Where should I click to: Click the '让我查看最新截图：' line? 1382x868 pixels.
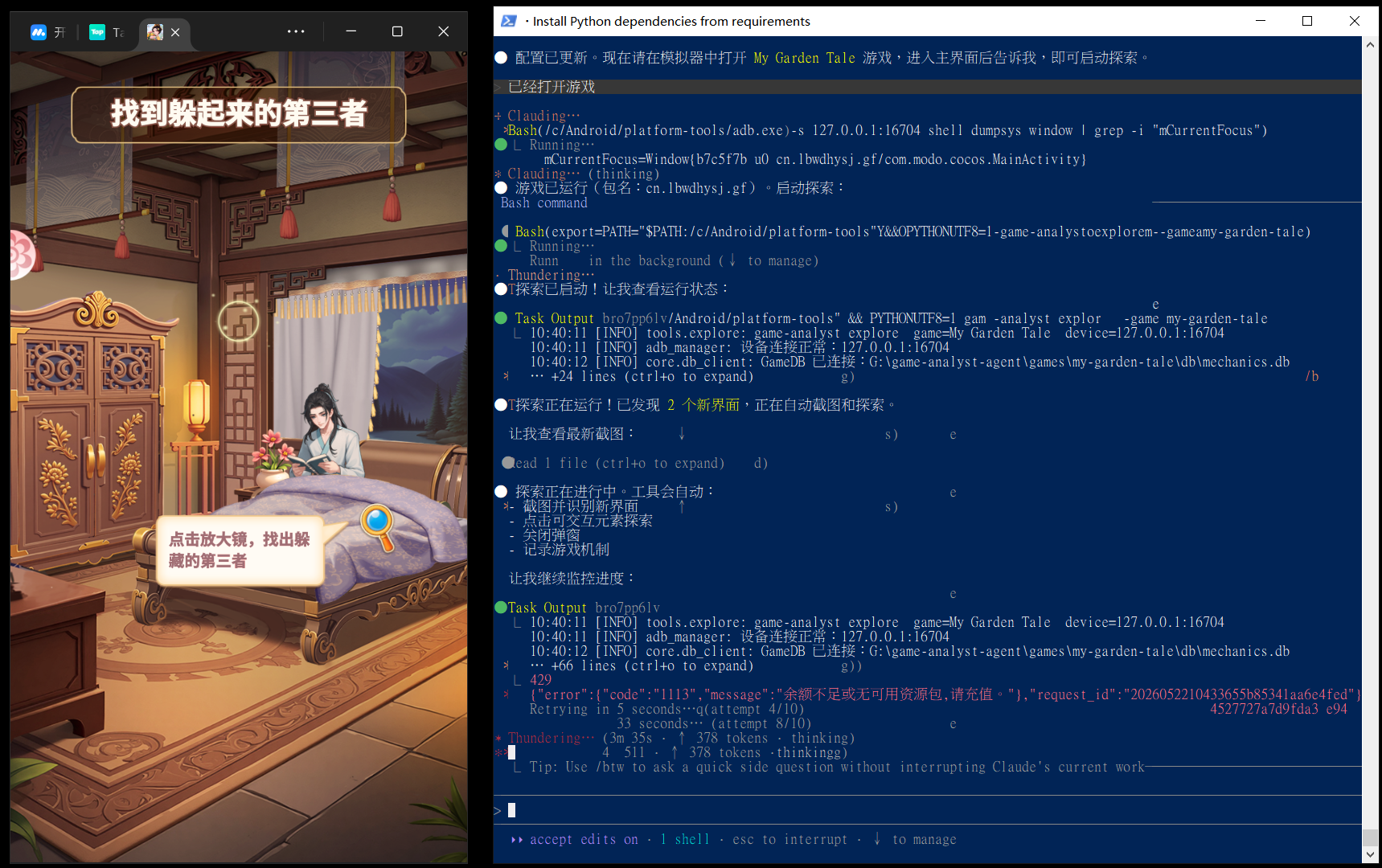[x=572, y=434]
